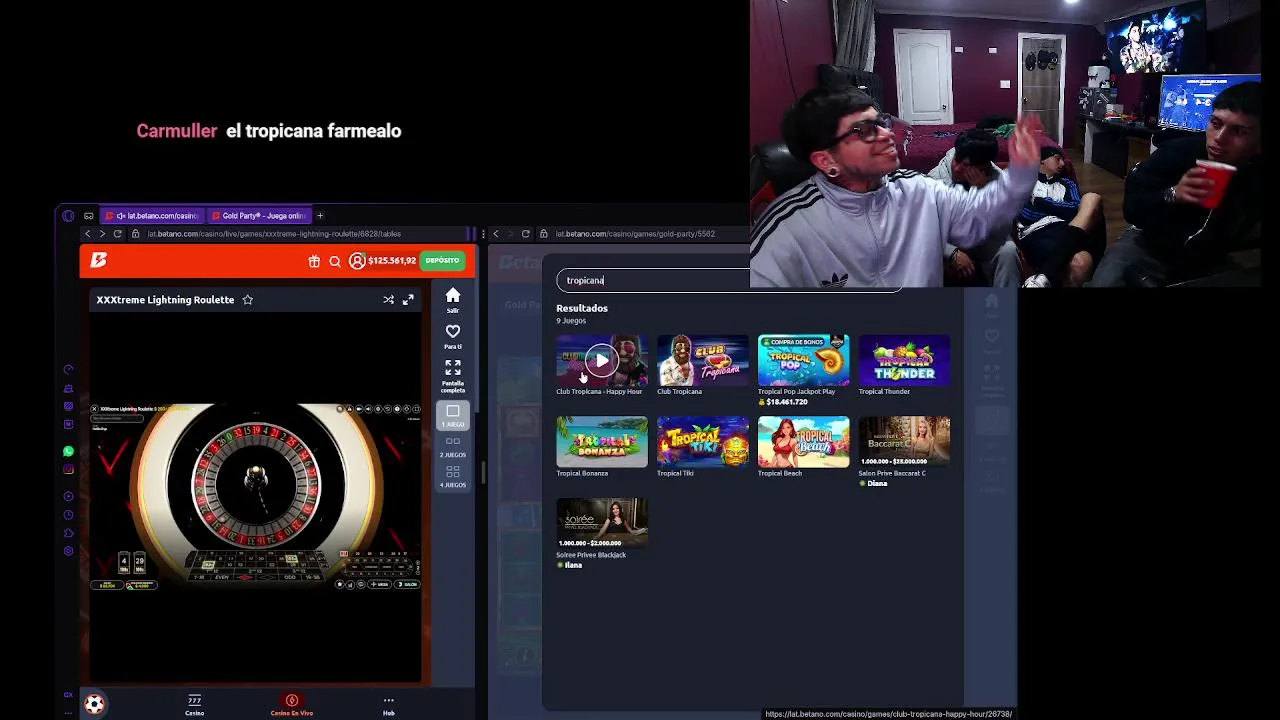Go back in the left browser pane

(x=87, y=234)
